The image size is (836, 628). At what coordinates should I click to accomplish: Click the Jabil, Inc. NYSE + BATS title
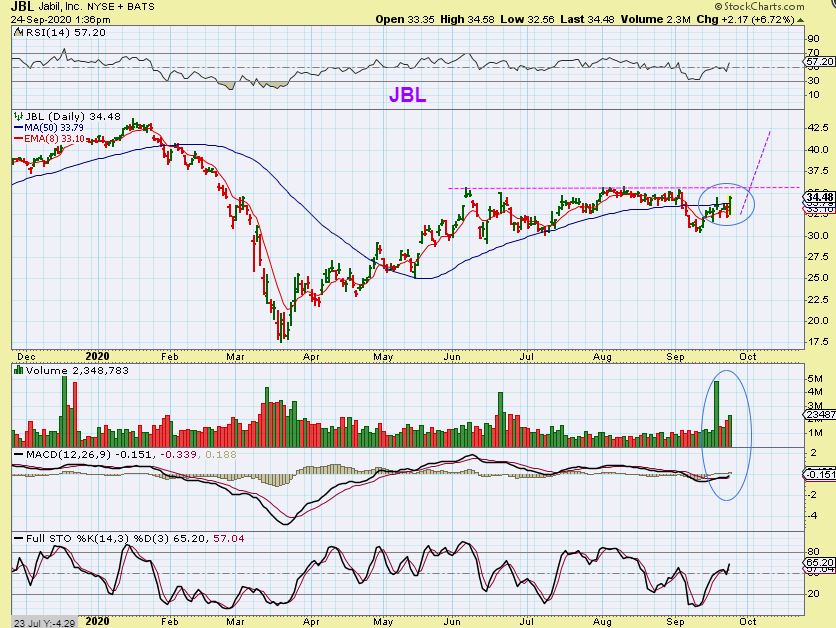point(97,7)
